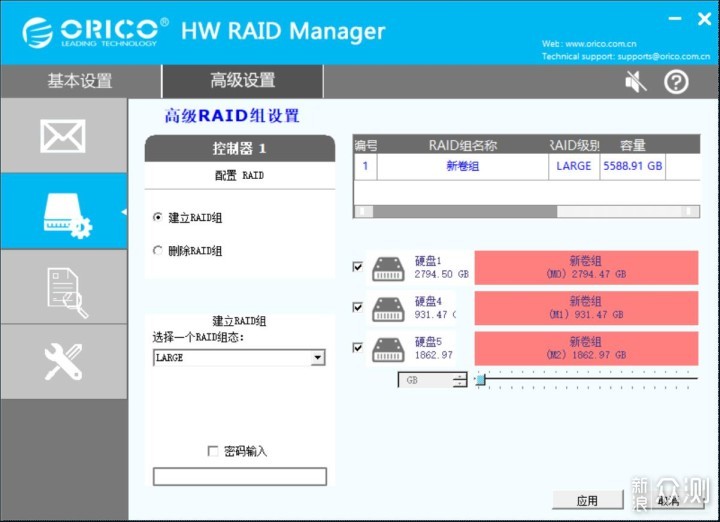
Task: Select the RAID disk settings sidebar icon
Action: pyautogui.click(x=63, y=212)
